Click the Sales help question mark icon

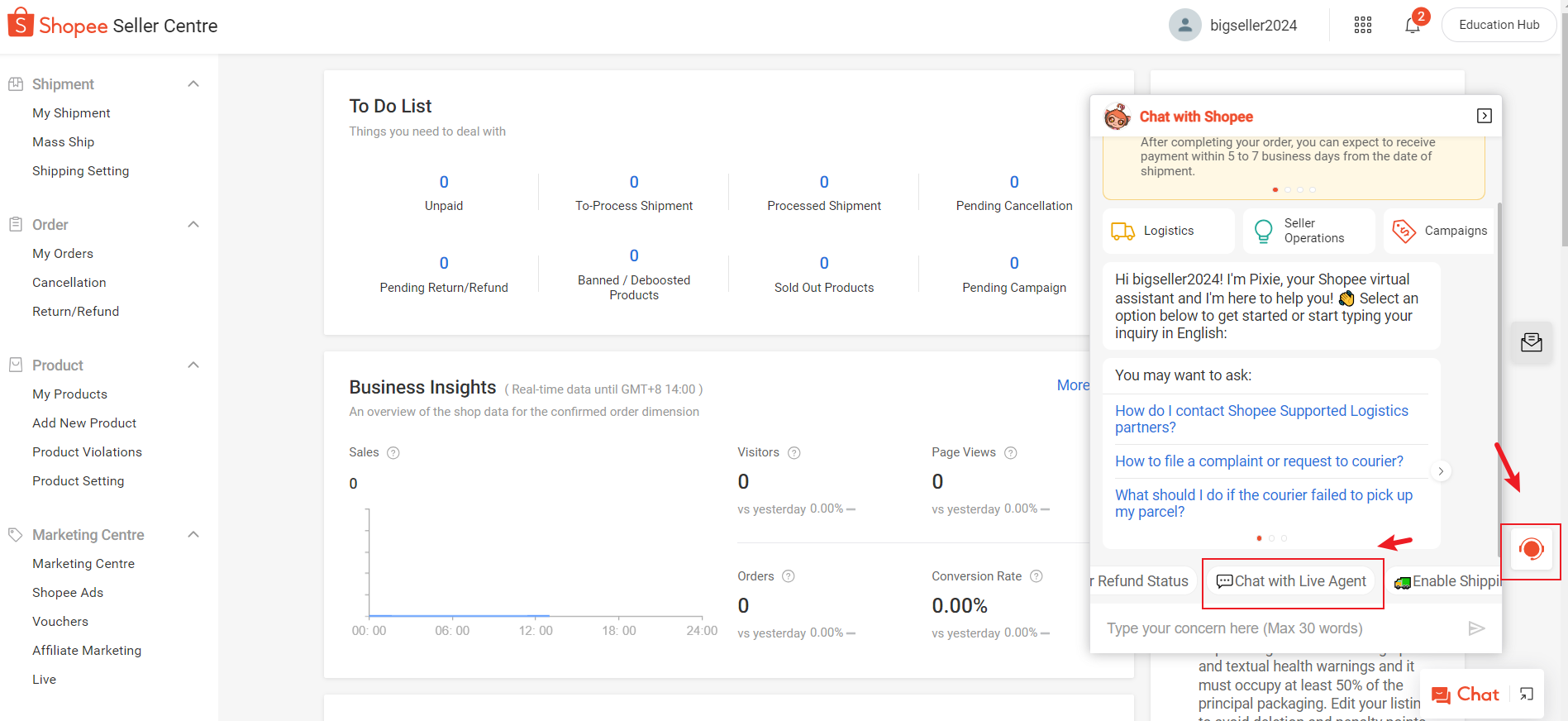(x=393, y=453)
